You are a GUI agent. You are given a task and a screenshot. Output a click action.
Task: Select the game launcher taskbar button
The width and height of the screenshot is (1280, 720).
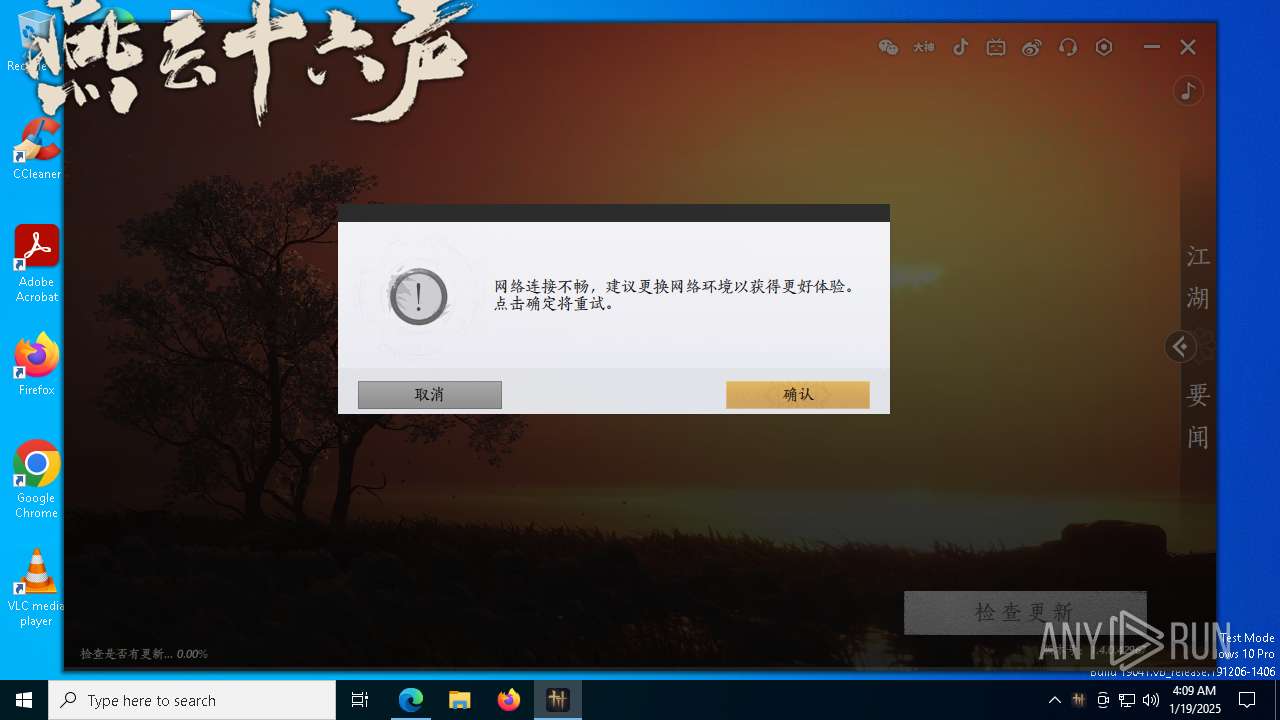pyautogui.click(x=558, y=700)
